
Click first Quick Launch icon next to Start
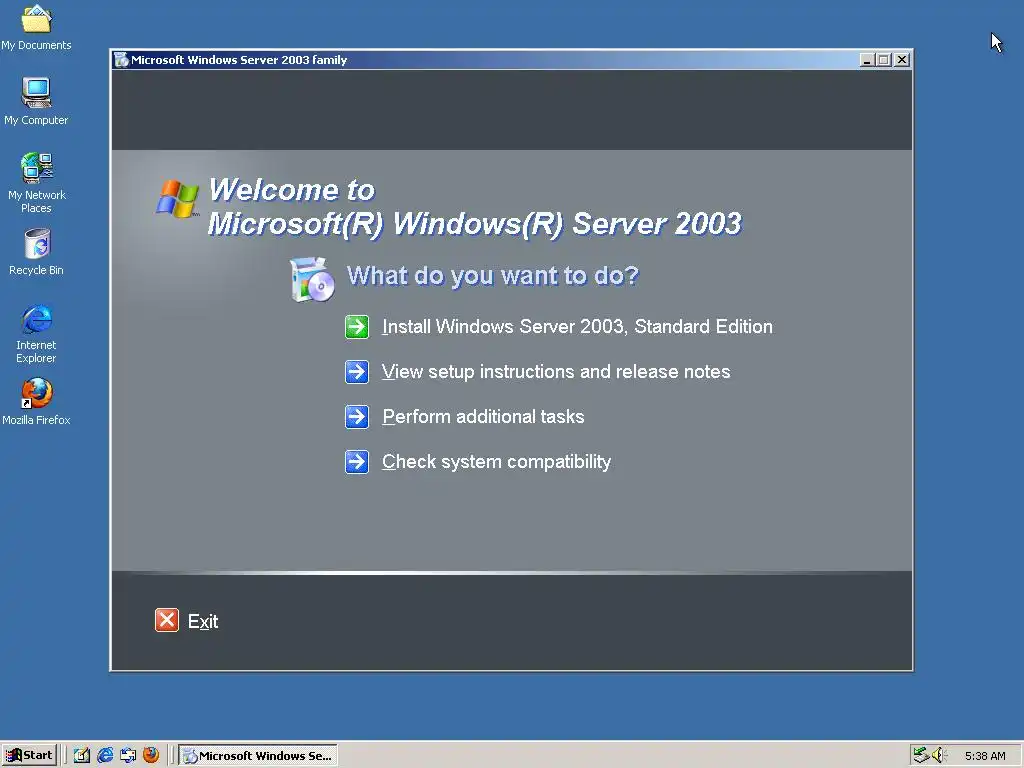pos(82,756)
